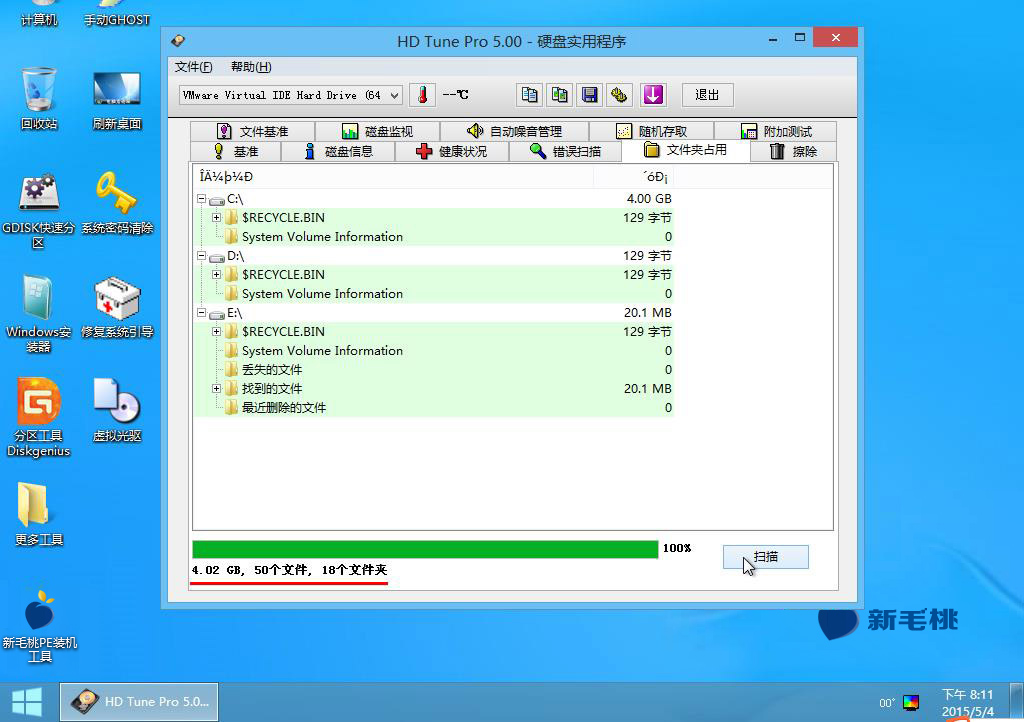Select the C:\ drive row

[434, 198]
